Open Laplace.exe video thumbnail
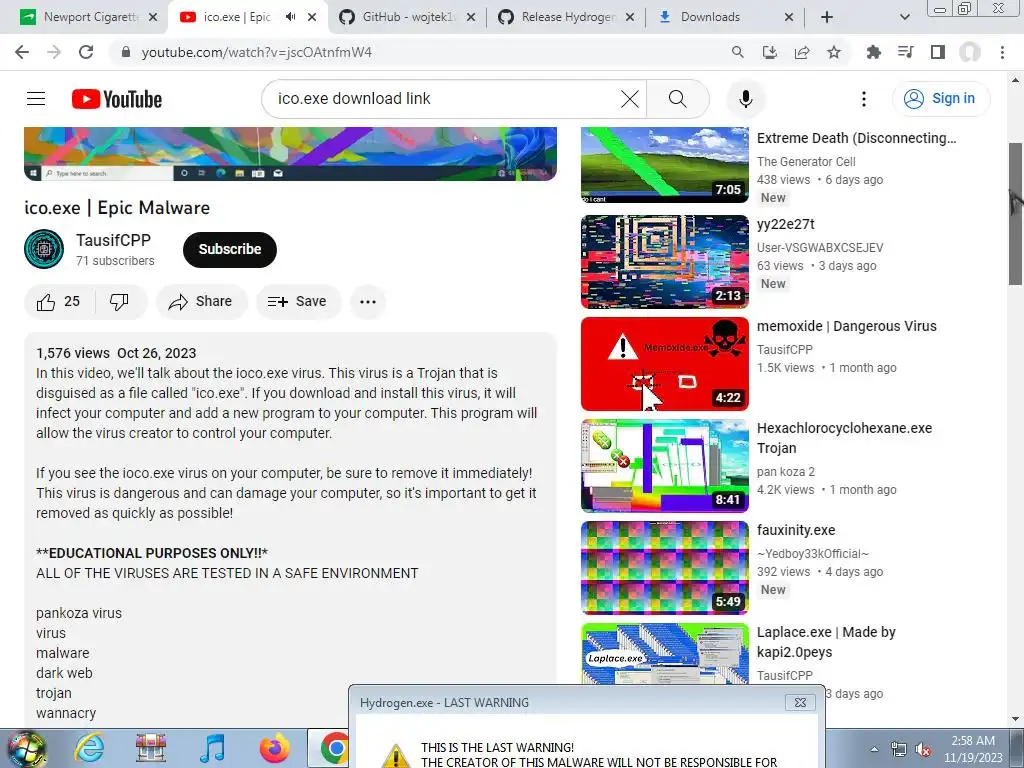Image resolution: width=1024 pixels, height=768 pixels. coord(664,653)
